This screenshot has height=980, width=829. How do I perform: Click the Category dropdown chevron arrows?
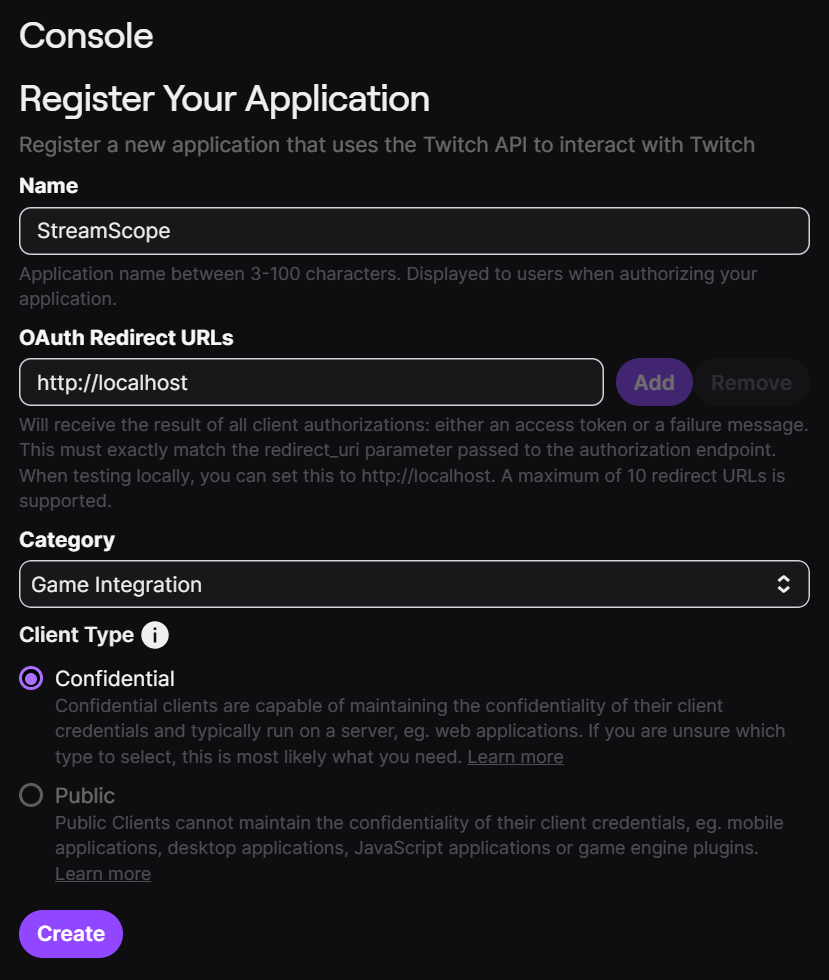784,584
